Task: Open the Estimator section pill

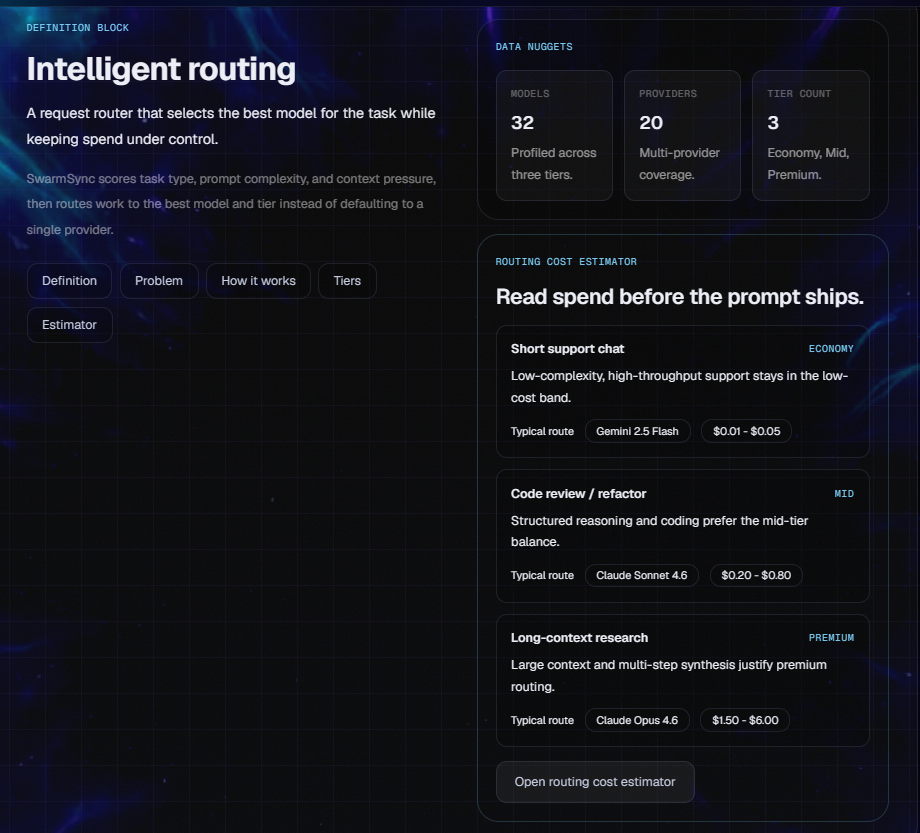Action: click(x=69, y=325)
